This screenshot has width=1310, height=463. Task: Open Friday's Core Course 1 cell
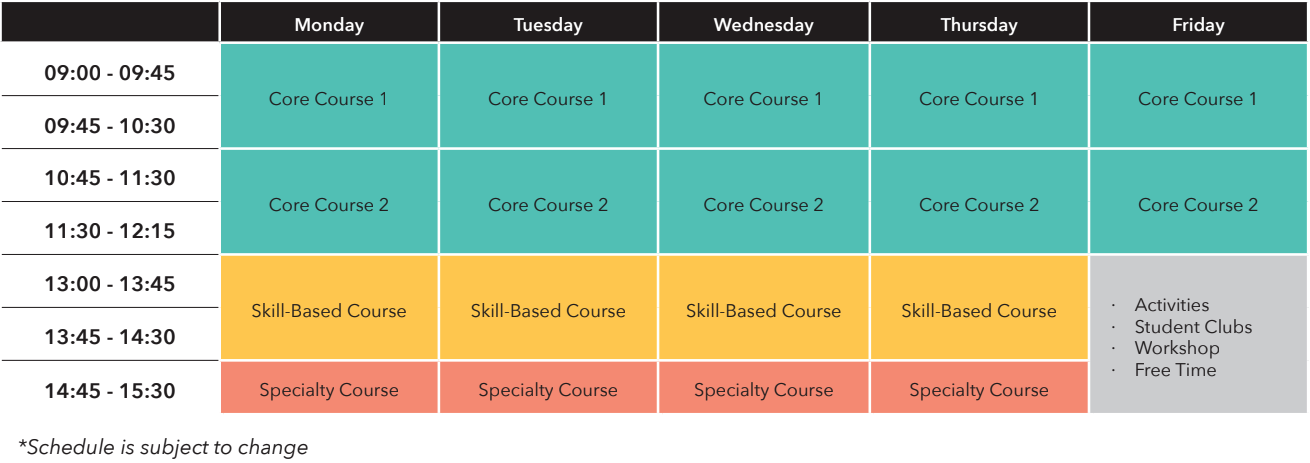(1198, 99)
